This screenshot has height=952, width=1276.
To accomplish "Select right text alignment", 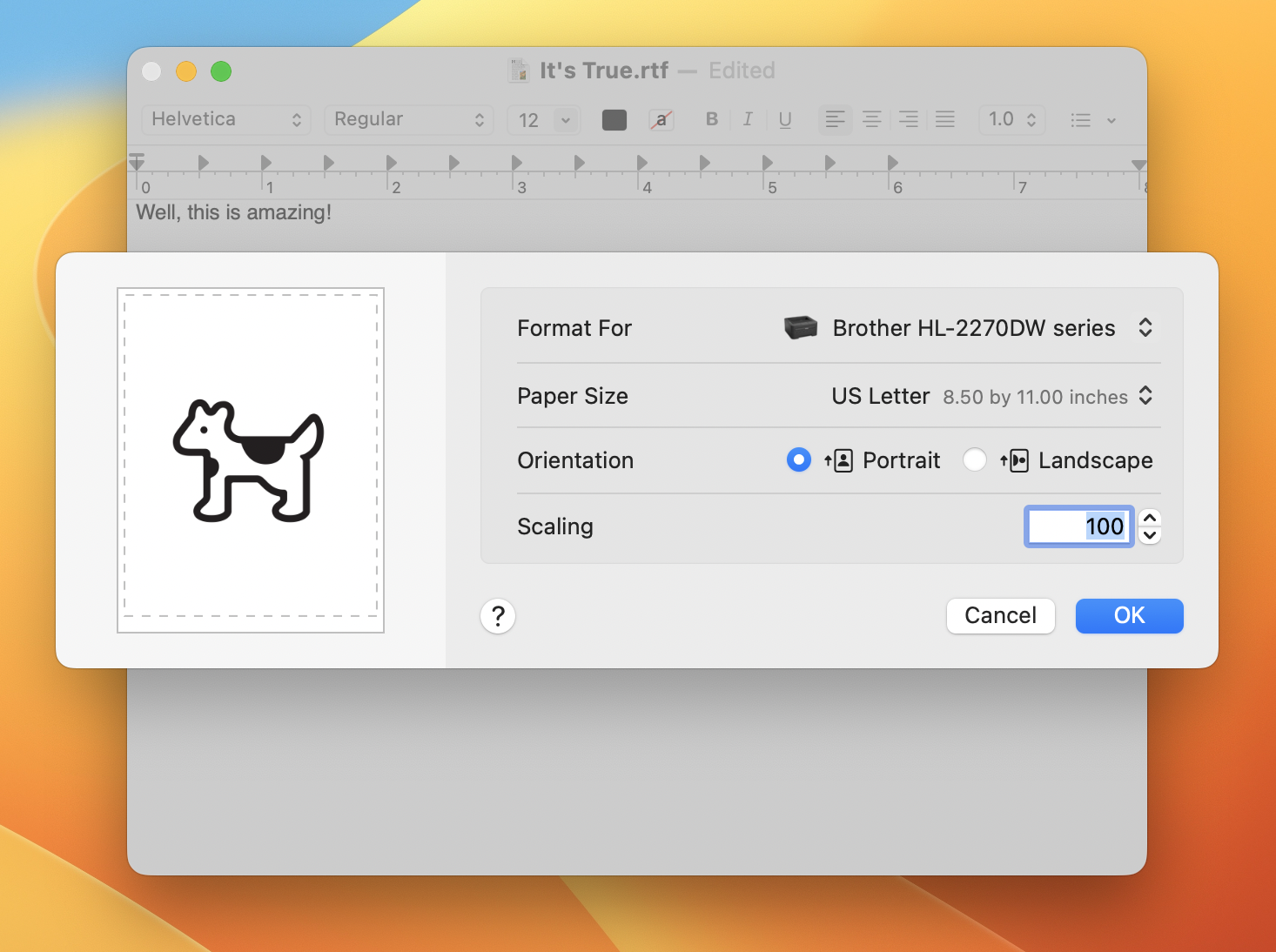I will point(908,119).
